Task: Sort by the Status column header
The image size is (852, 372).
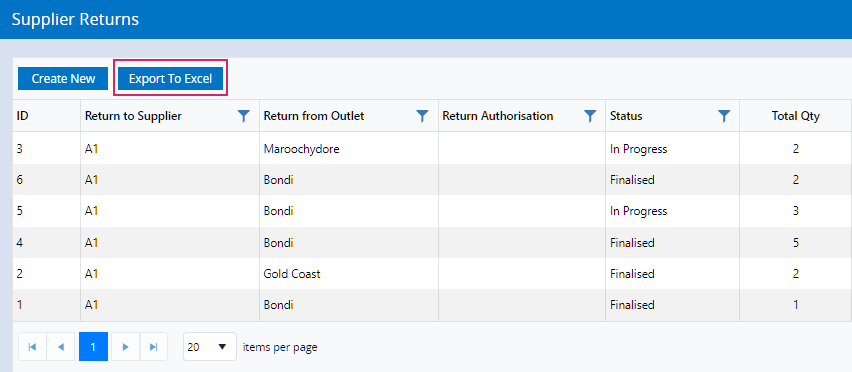Action: pos(626,116)
